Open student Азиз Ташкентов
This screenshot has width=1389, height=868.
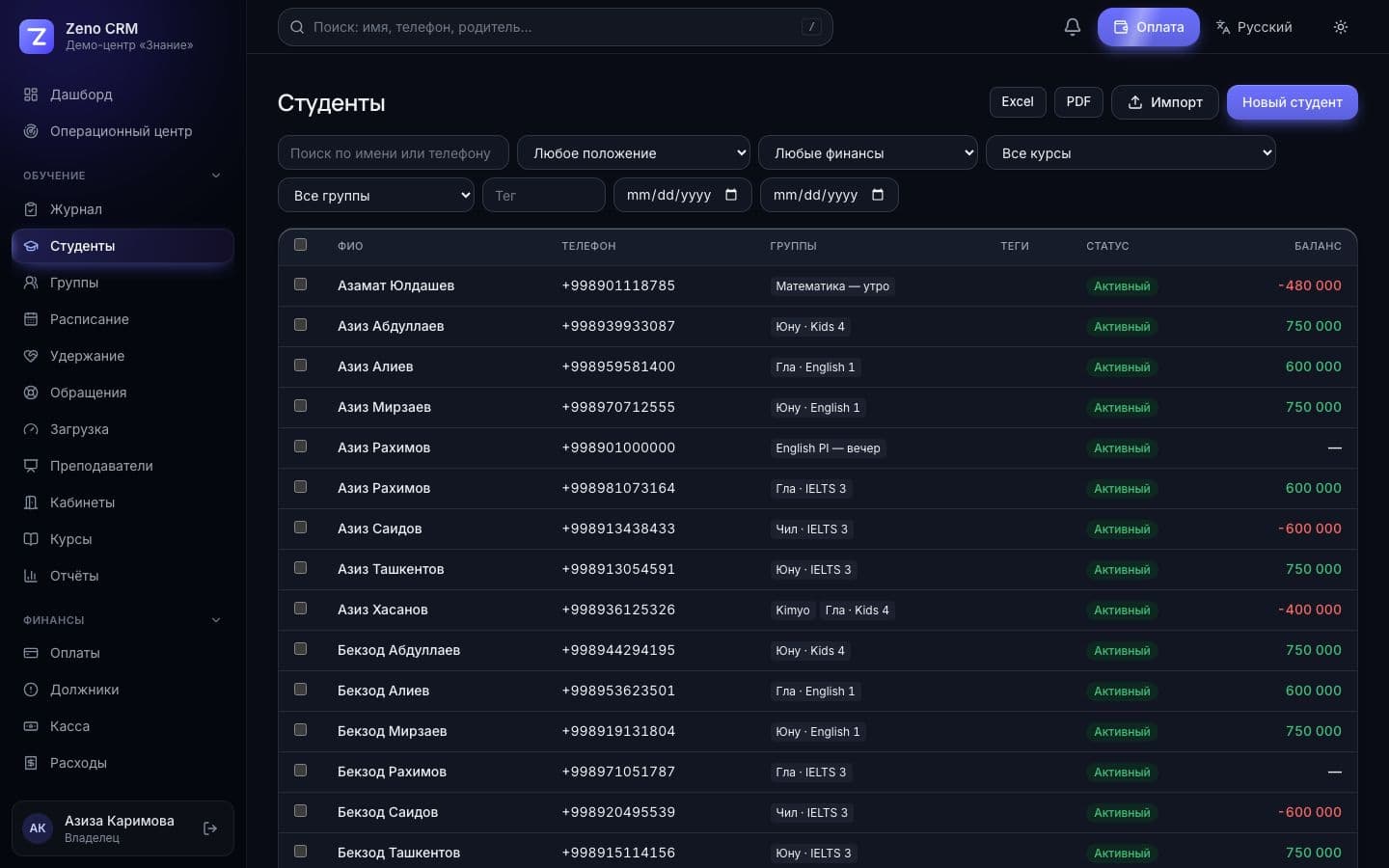pyautogui.click(x=391, y=569)
